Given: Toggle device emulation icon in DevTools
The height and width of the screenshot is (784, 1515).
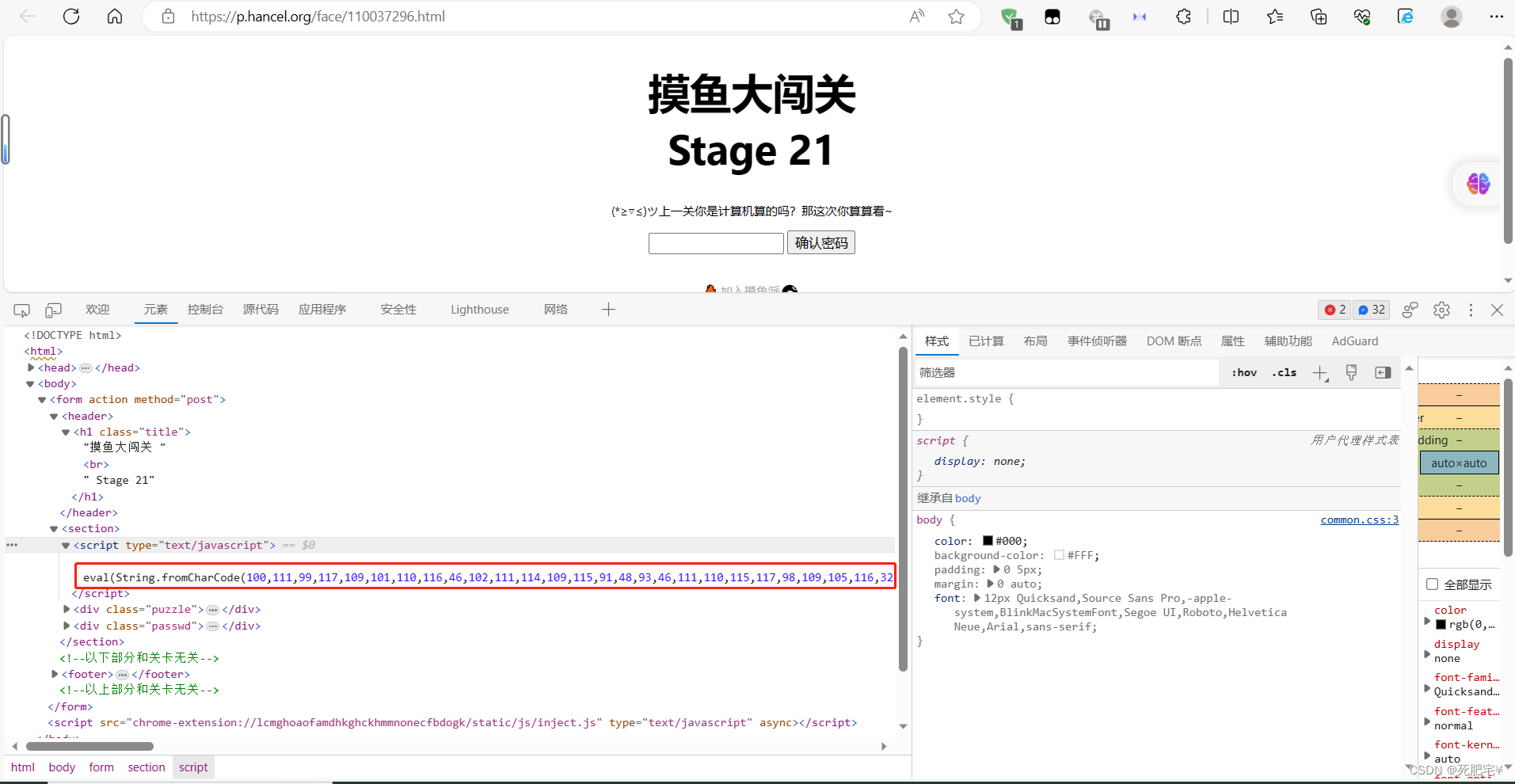Looking at the screenshot, I should [53, 310].
